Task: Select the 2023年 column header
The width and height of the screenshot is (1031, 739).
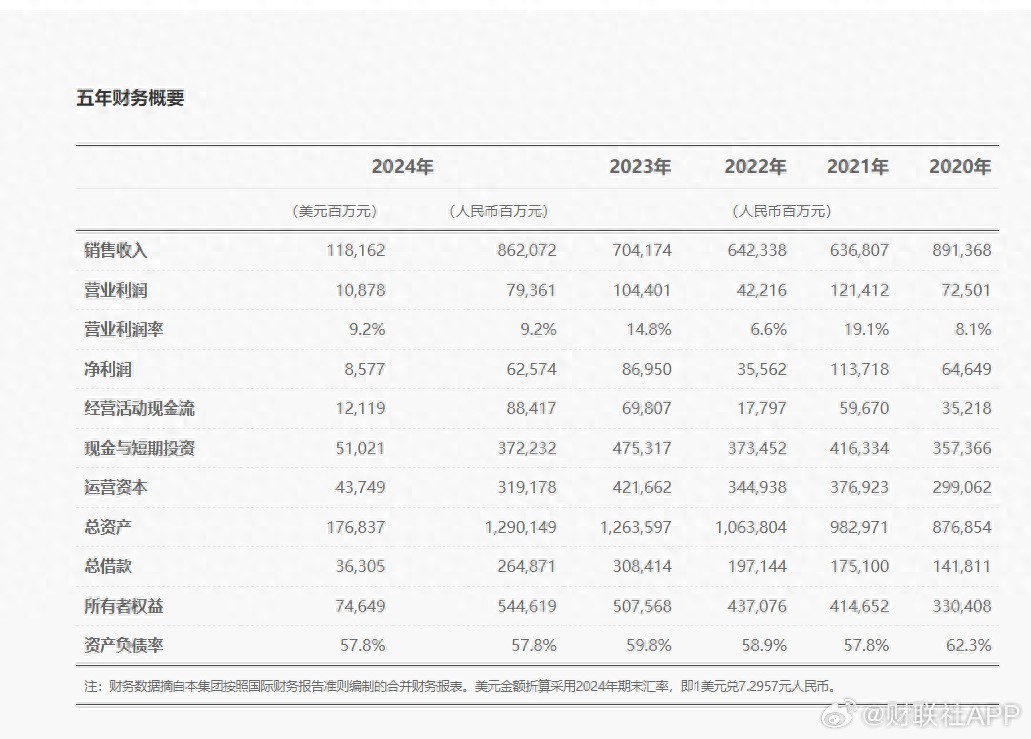Action: (x=640, y=167)
